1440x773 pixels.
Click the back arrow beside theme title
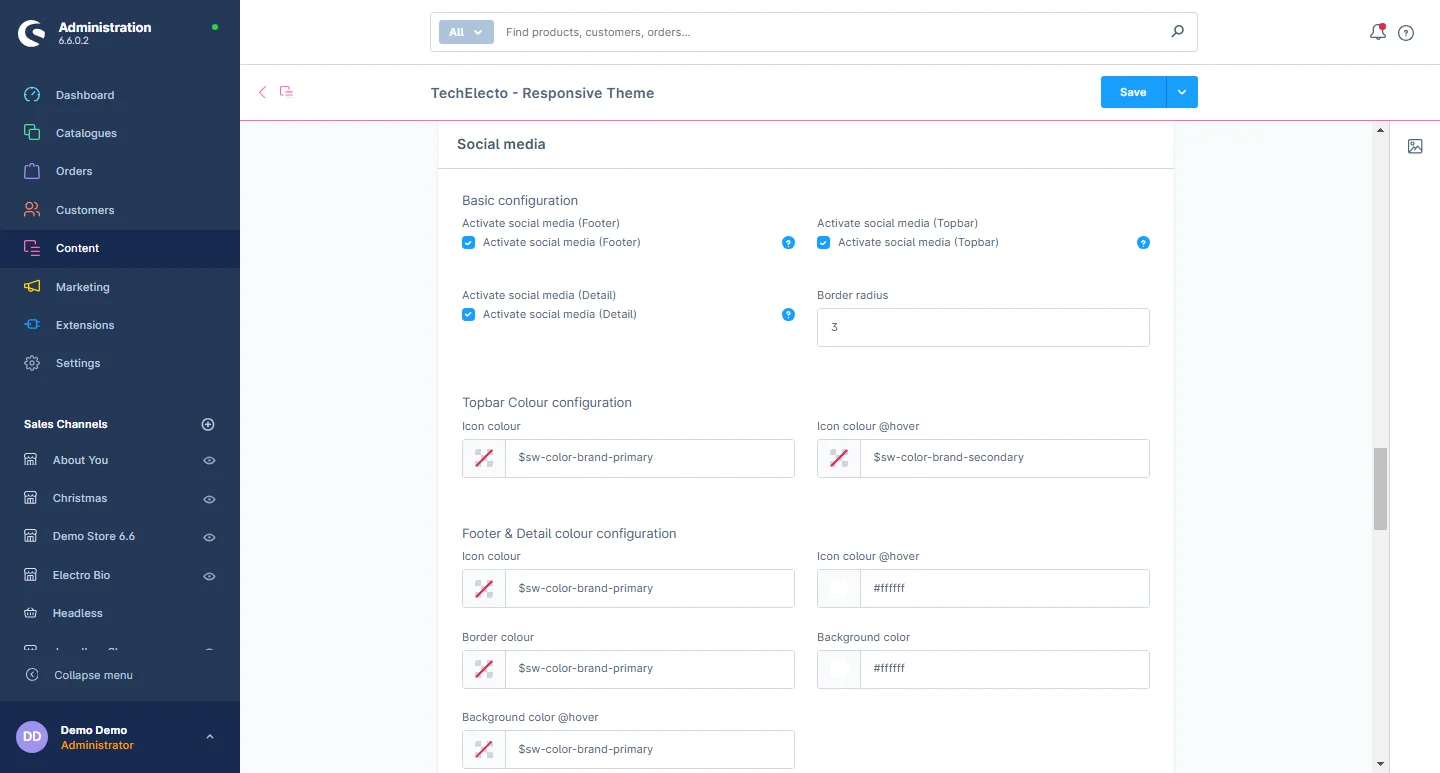(262, 92)
